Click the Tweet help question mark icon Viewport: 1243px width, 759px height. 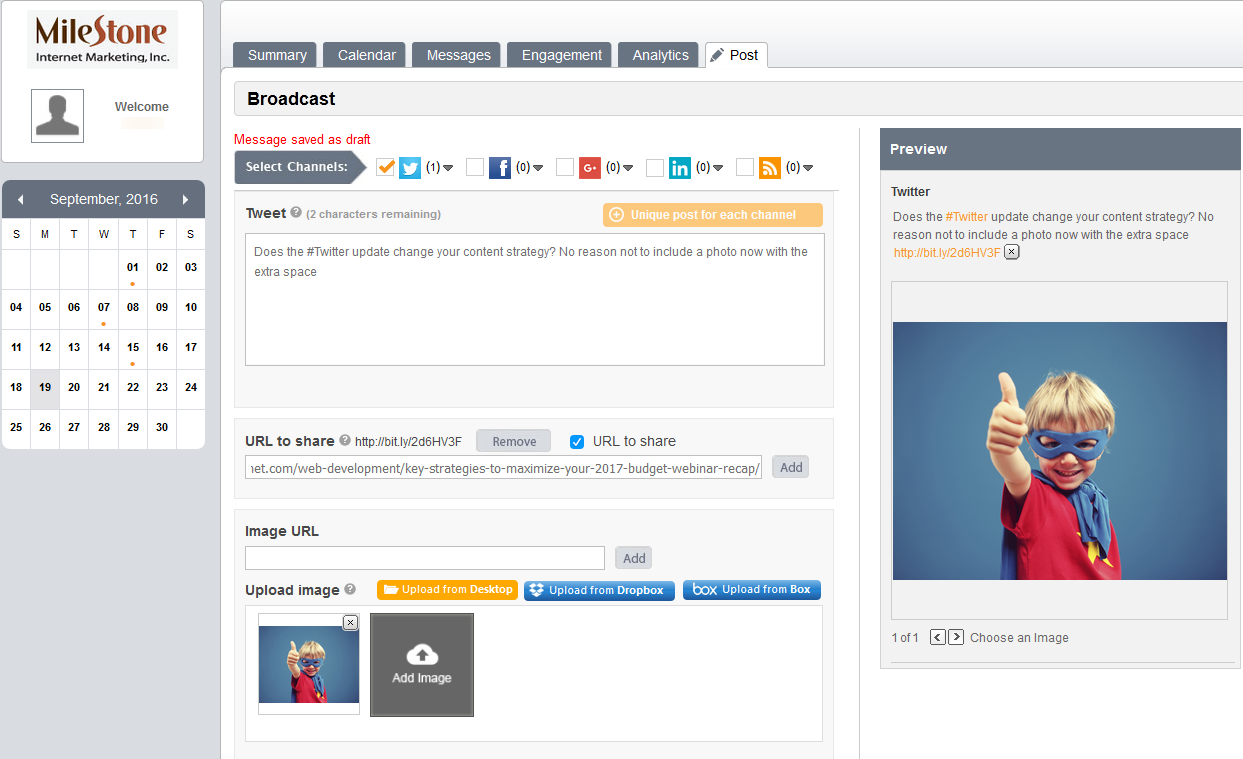296,213
